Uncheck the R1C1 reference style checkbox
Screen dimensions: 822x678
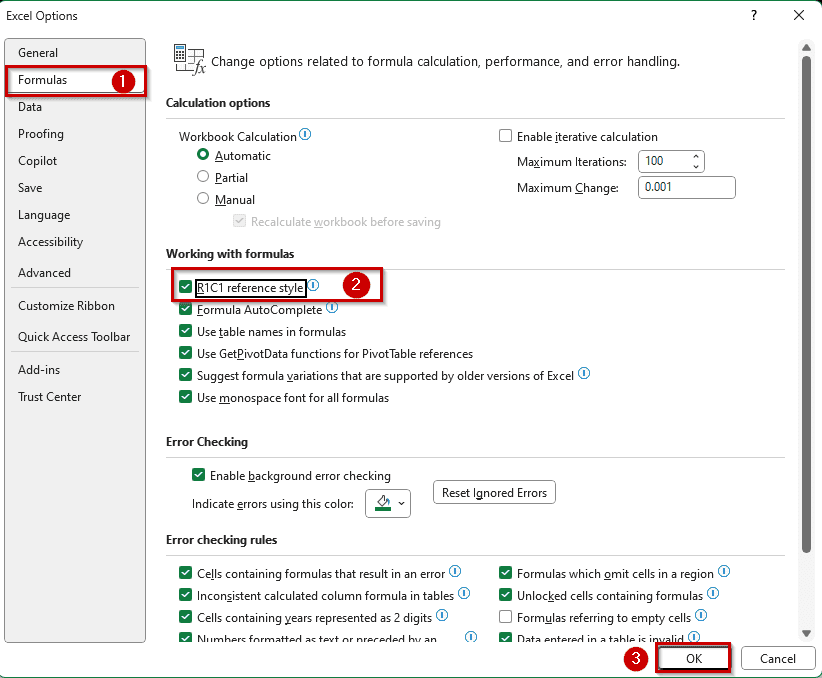tap(185, 288)
